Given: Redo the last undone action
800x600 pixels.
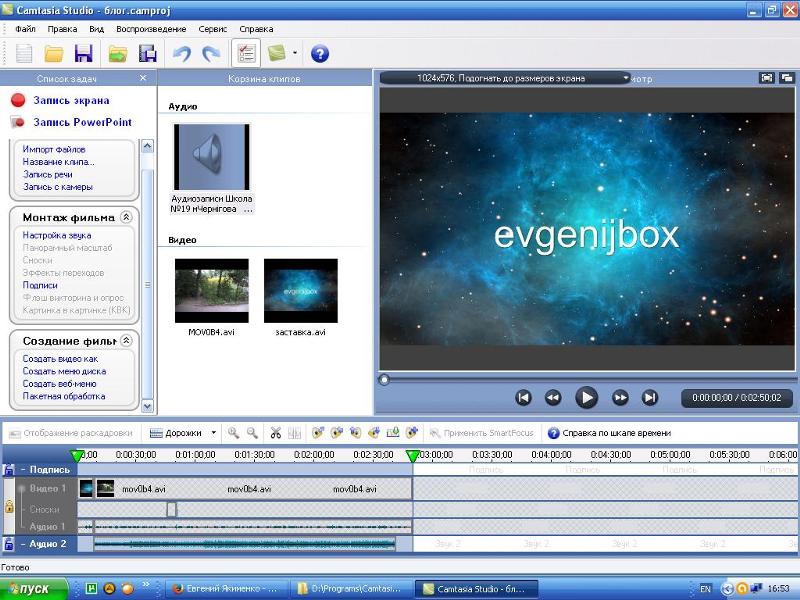Looking at the screenshot, I should (x=211, y=54).
